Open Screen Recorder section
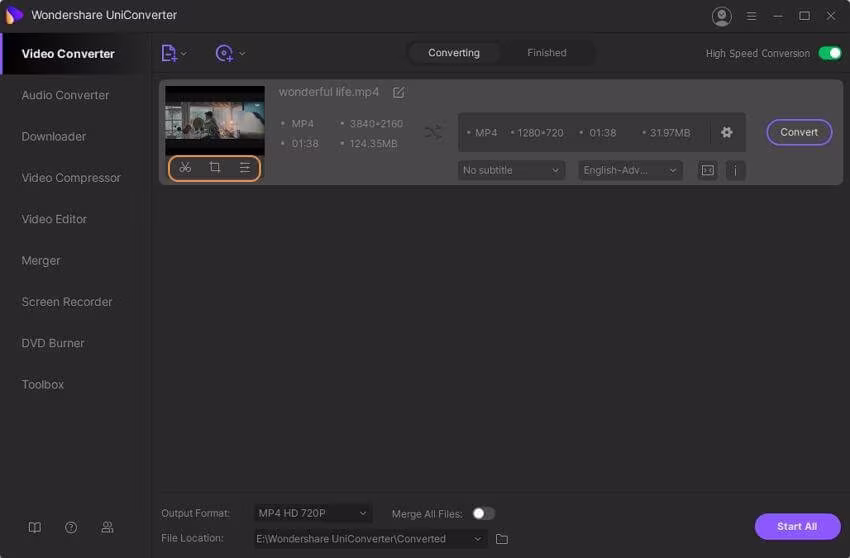This screenshot has width=850, height=558. [x=67, y=302]
